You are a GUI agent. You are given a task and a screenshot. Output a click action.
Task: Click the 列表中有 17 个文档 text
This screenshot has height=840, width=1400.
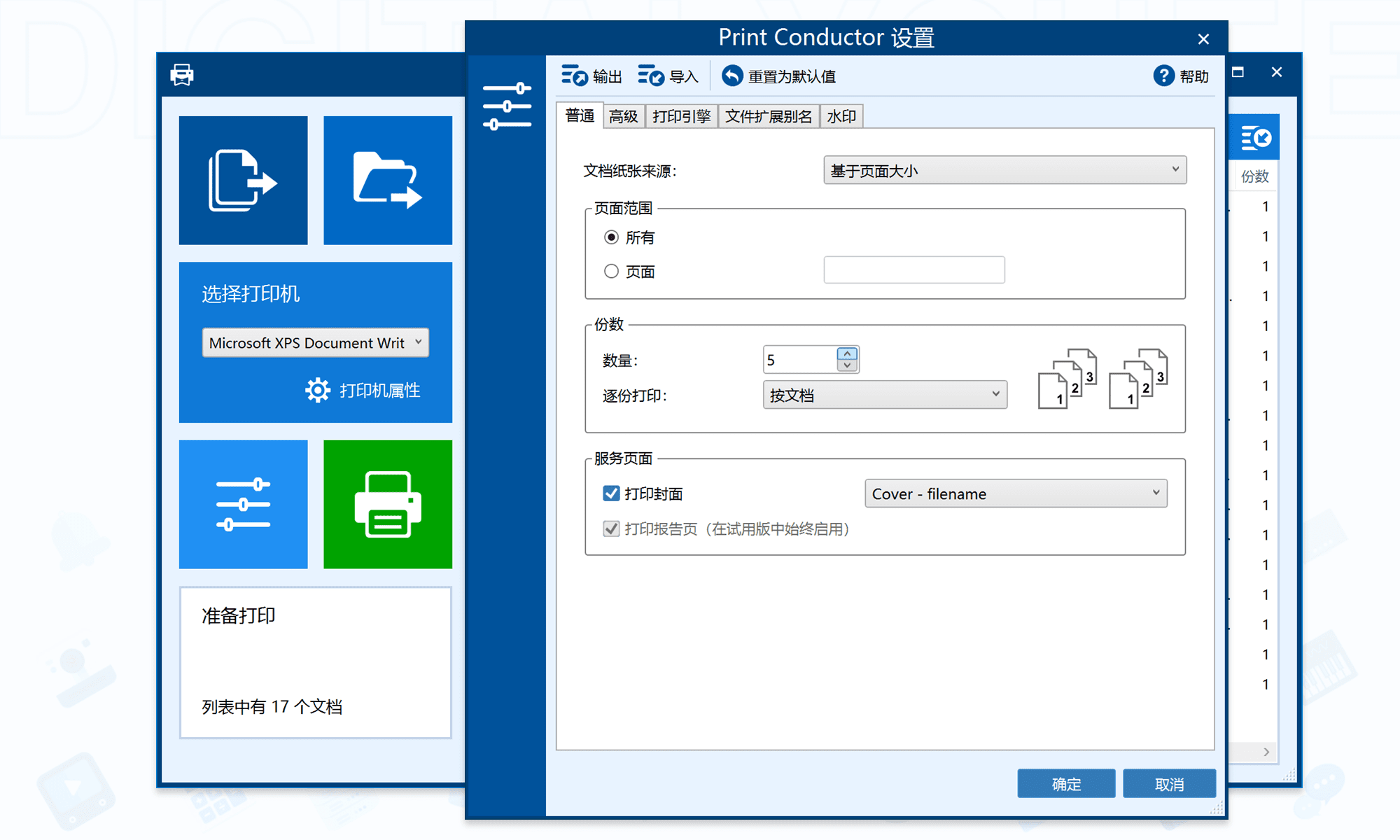point(272,706)
